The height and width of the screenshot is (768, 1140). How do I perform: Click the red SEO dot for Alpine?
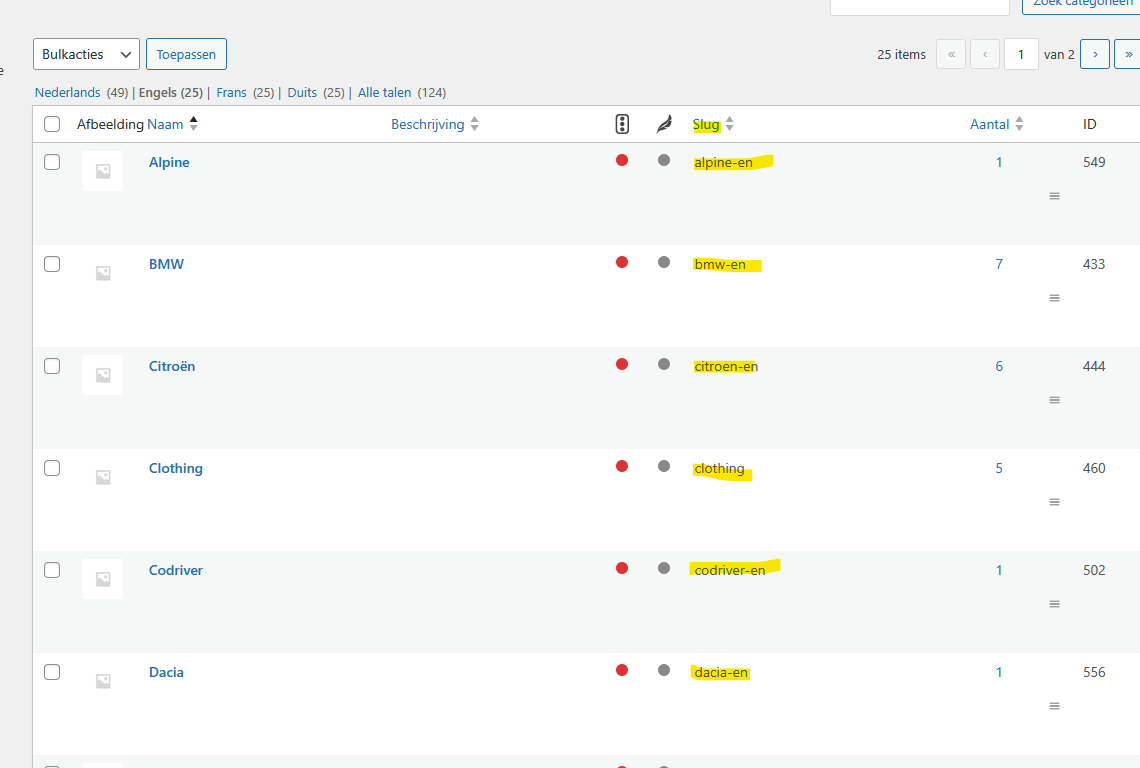622,160
